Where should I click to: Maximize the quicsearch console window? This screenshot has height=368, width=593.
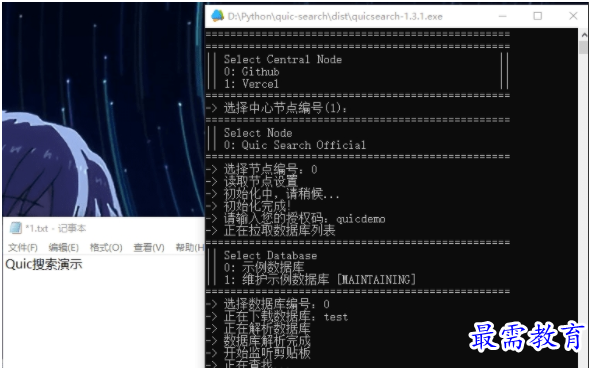tap(537, 16)
